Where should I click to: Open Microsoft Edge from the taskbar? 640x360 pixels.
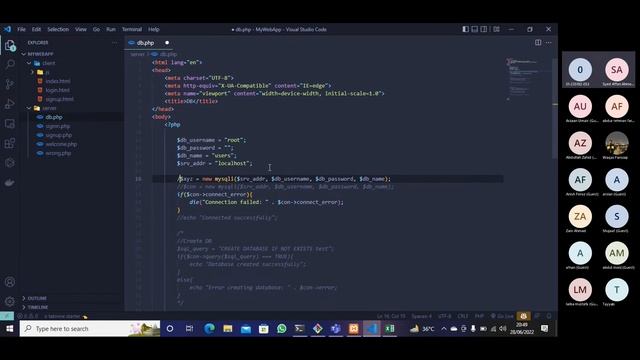(209, 329)
